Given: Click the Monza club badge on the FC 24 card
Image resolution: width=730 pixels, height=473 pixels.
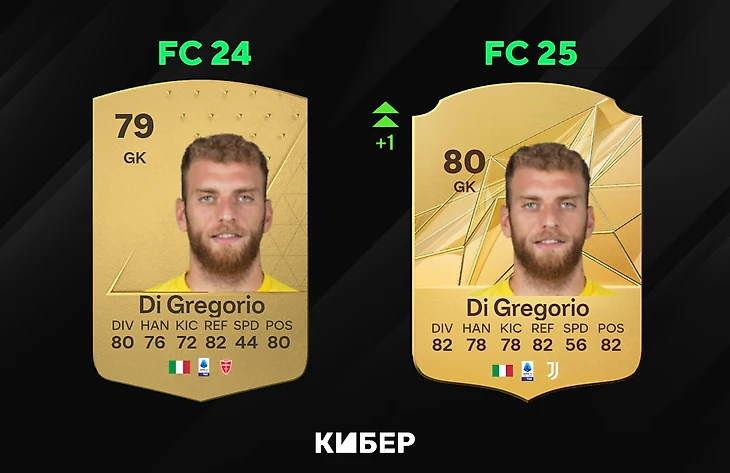Looking at the screenshot, I should click(x=226, y=367).
